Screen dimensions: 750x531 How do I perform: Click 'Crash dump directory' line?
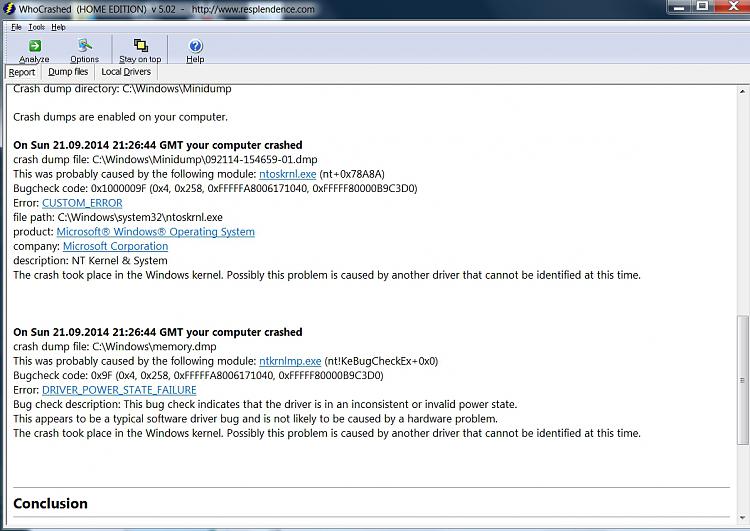(x=122, y=89)
